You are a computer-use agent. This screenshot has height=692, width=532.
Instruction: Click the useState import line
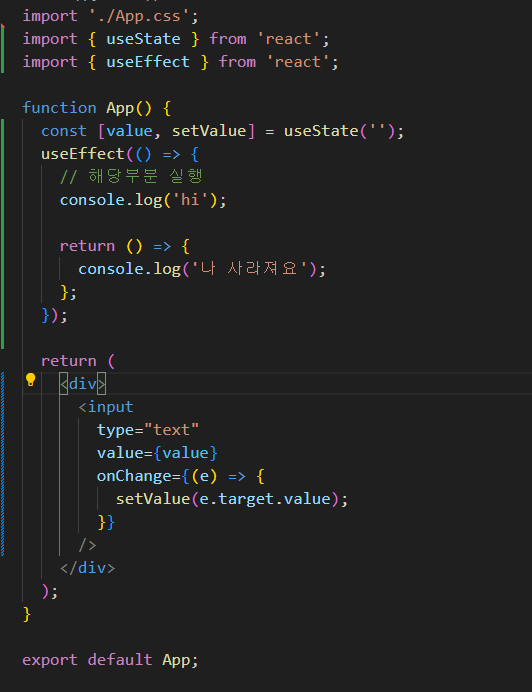point(176,39)
